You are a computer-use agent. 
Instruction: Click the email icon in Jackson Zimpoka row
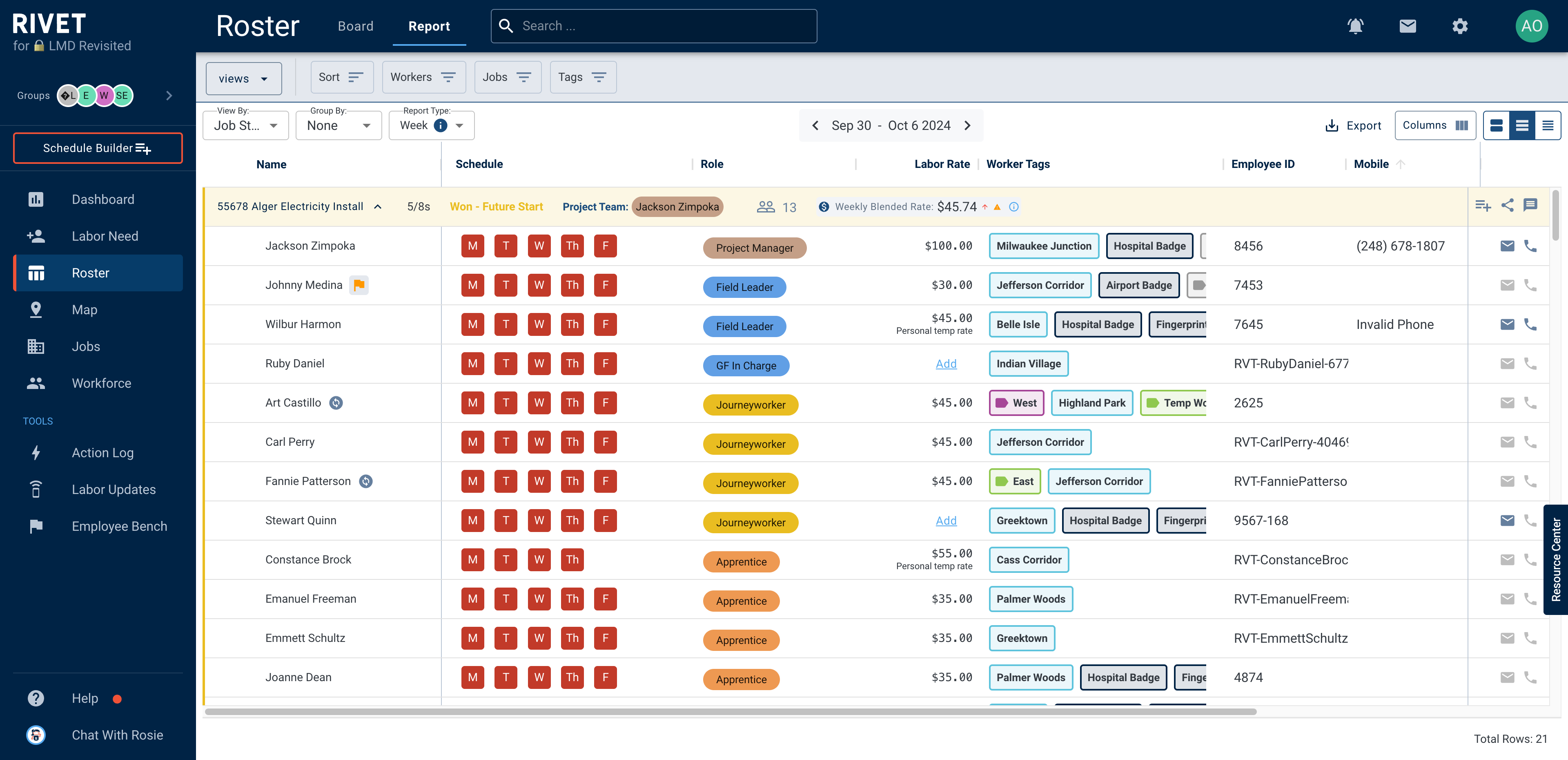tap(1507, 246)
